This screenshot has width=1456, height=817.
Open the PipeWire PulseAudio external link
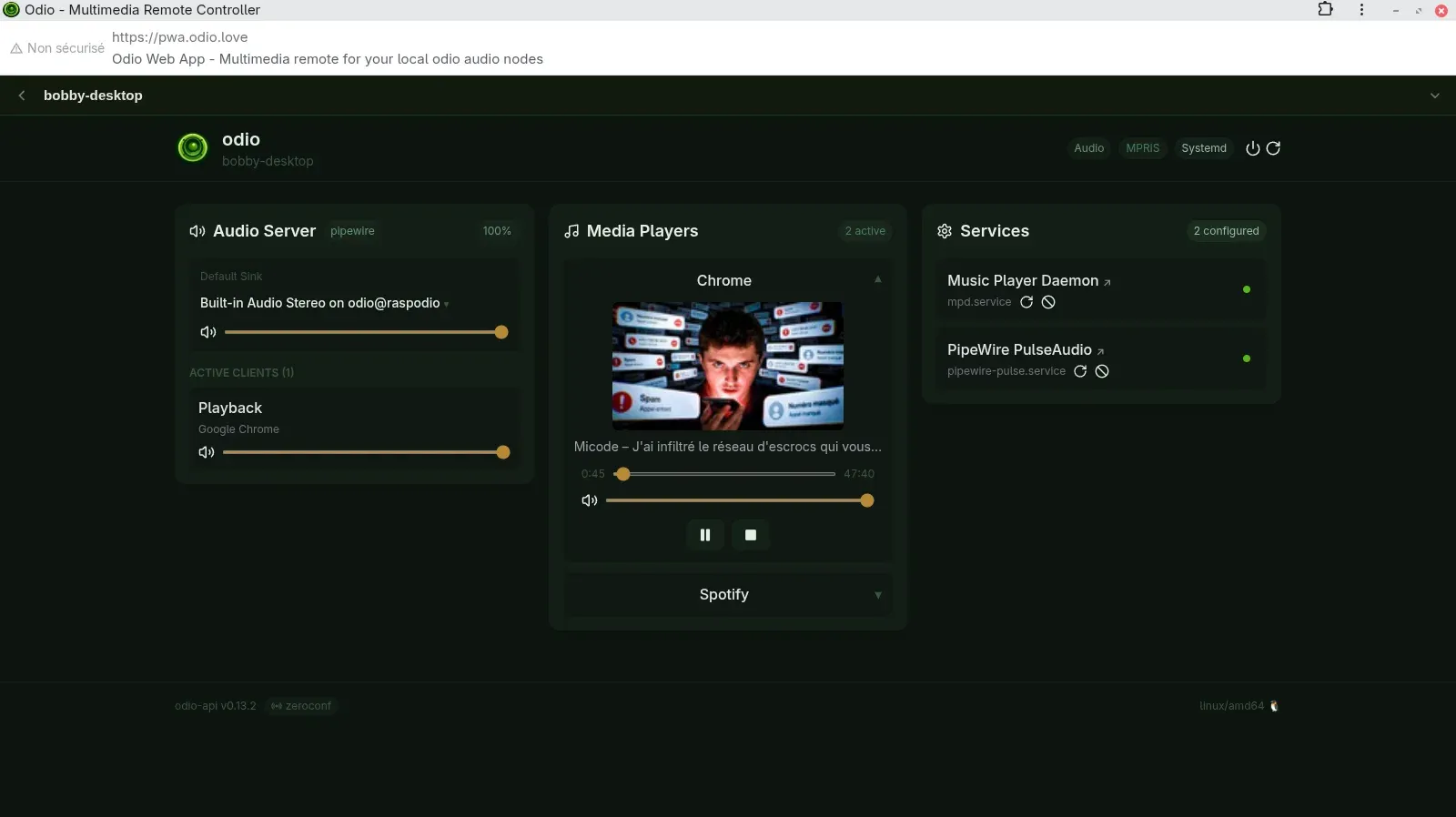click(x=1100, y=352)
